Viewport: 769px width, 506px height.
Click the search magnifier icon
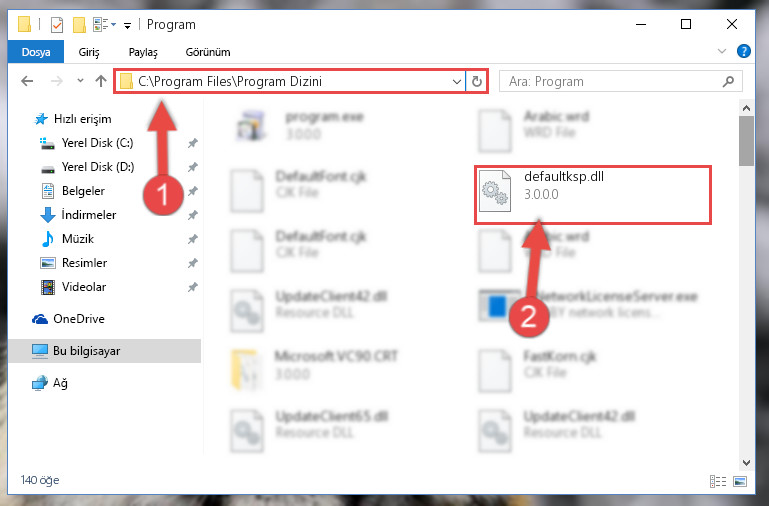[x=729, y=81]
